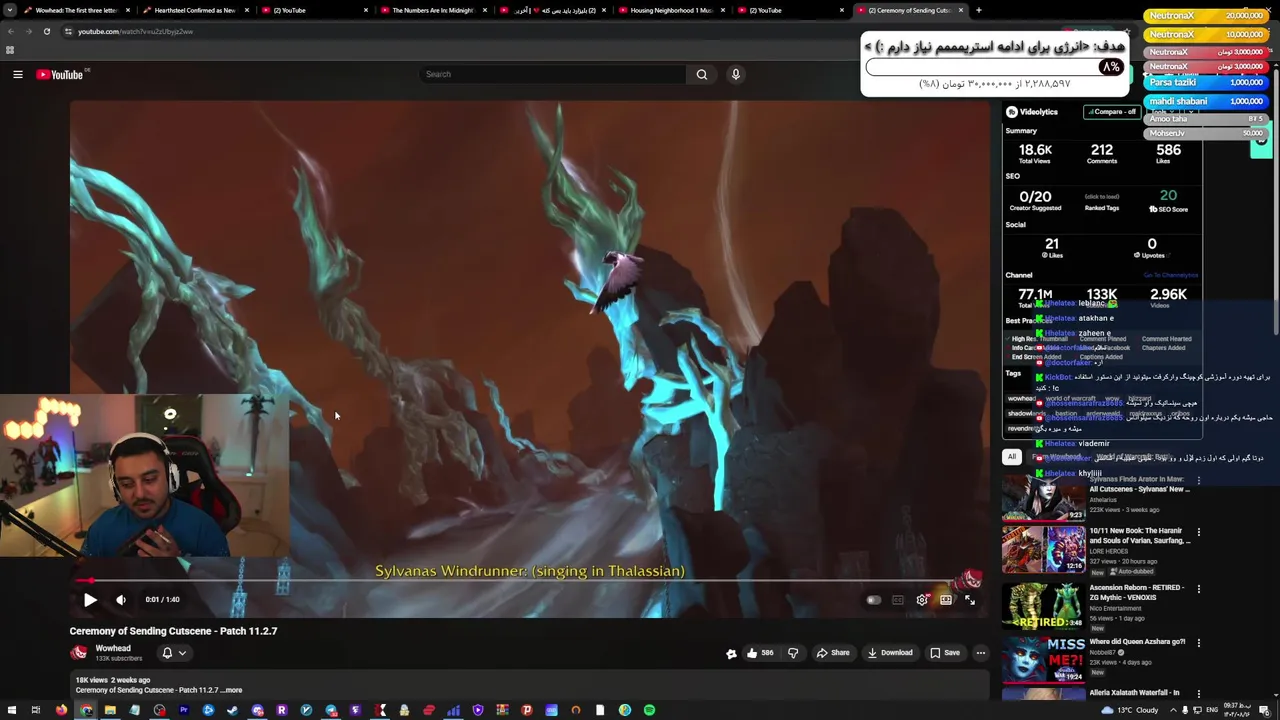Open the Windows Start menu
1280x720 pixels.
tap(11, 710)
